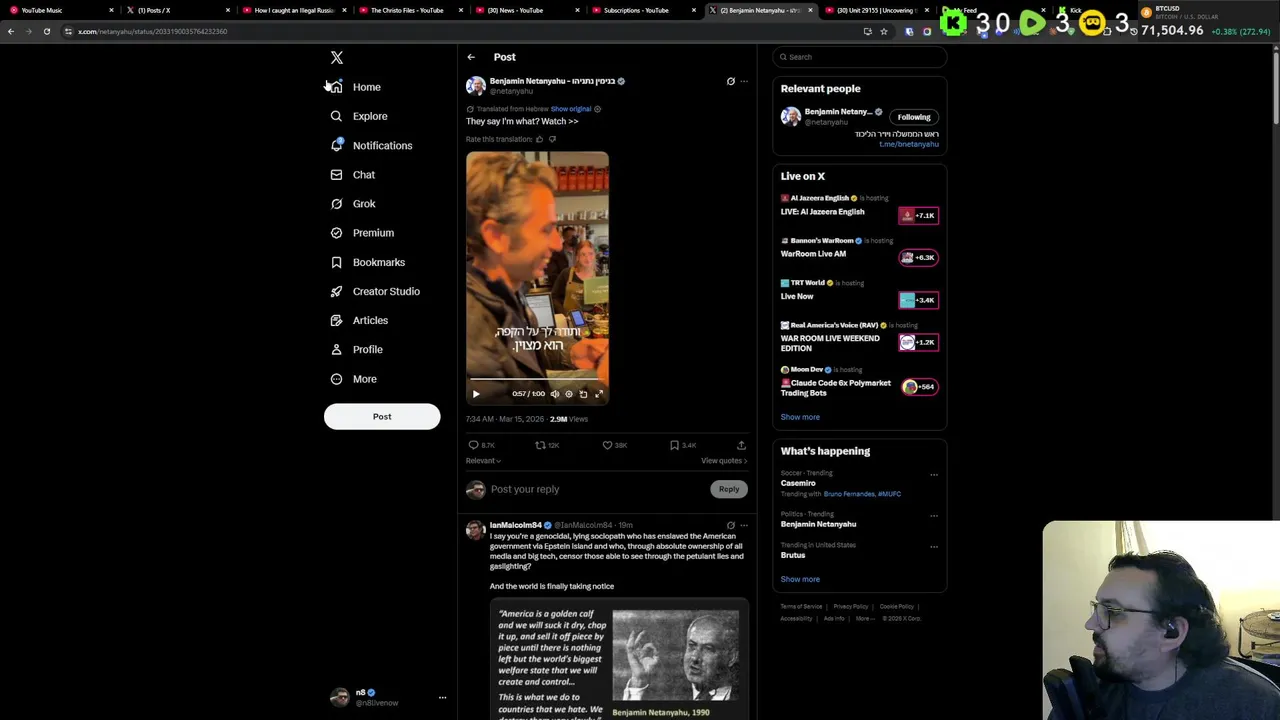The width and height of the screenshot is (1280, 720).
Task: Click the browser address bar URL
Action: [152, 31]
